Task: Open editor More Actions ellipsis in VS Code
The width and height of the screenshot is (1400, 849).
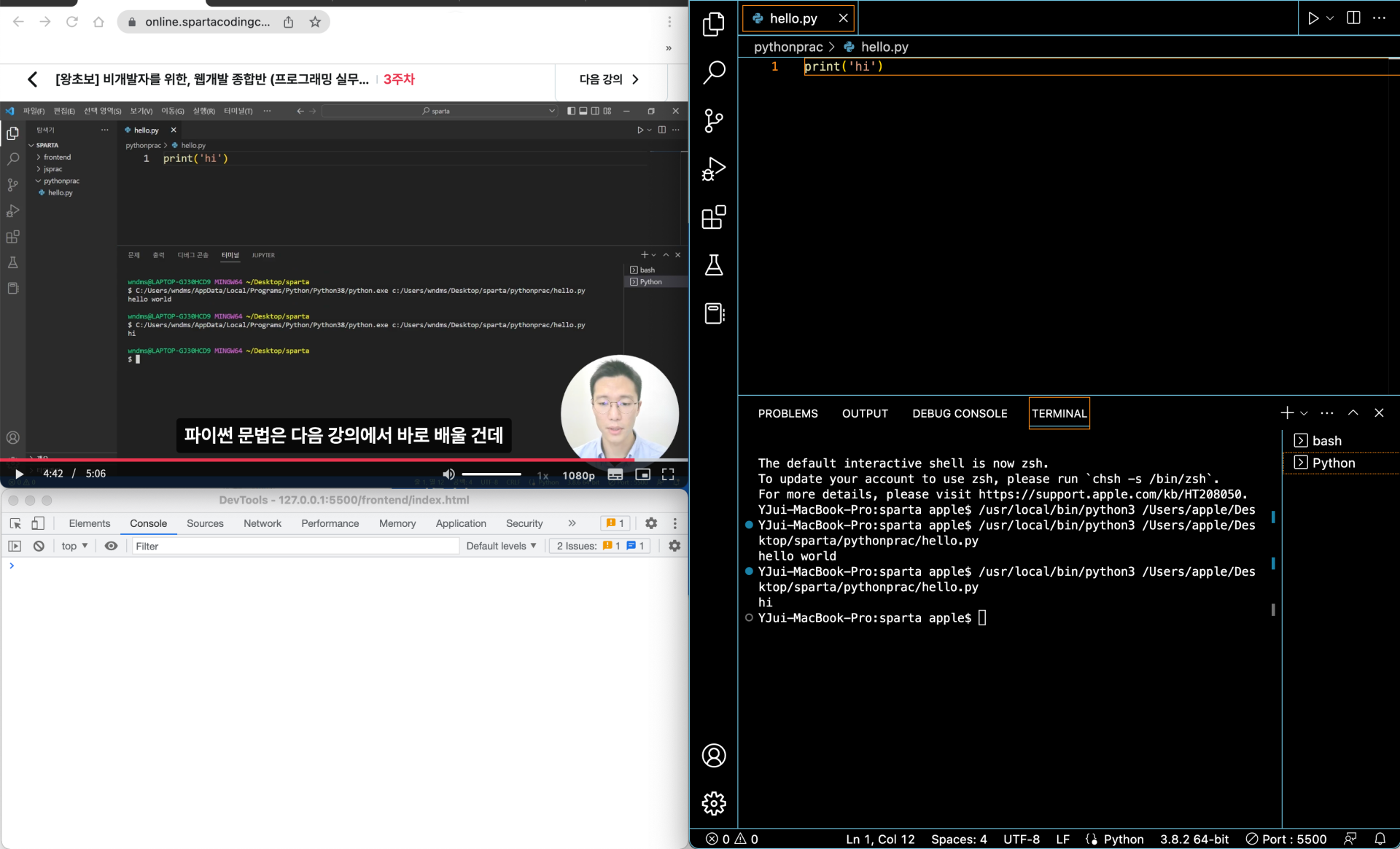Action: 1379,18
